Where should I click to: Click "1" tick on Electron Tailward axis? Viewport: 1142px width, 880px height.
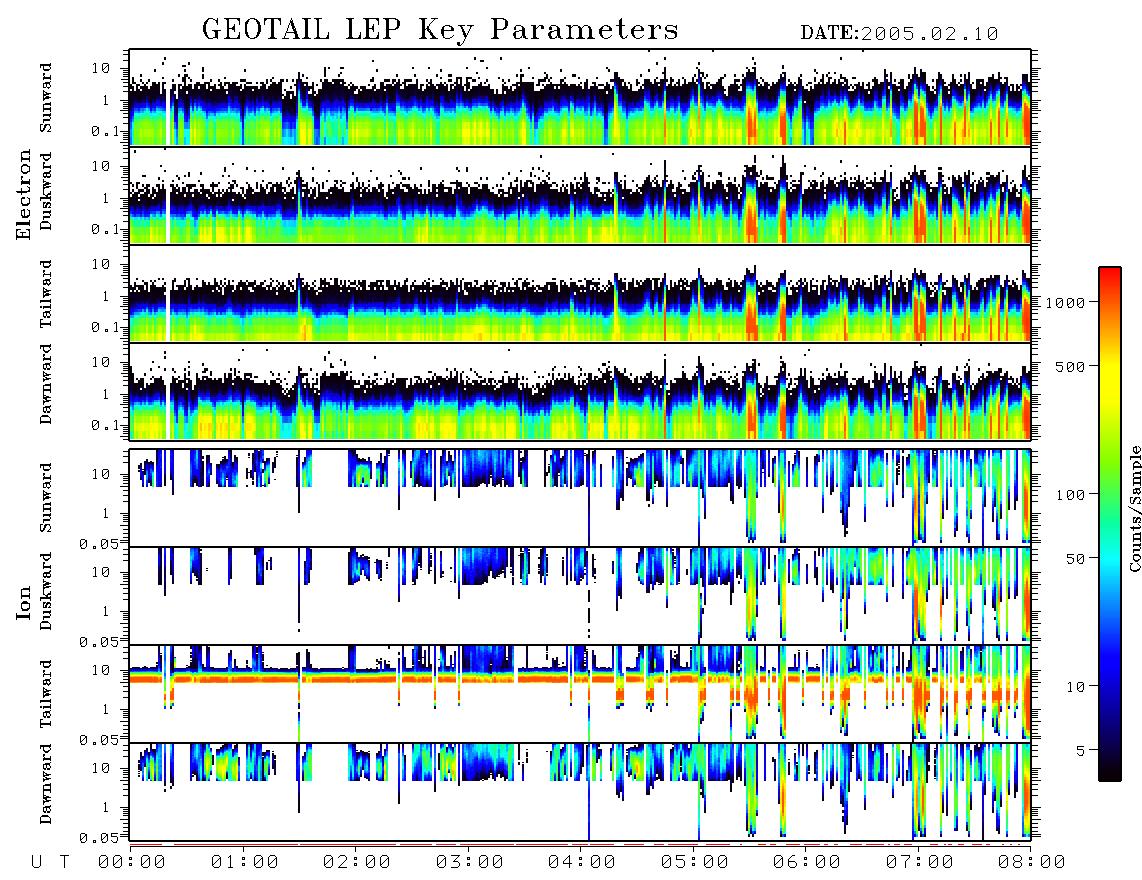tap(105, 296)
